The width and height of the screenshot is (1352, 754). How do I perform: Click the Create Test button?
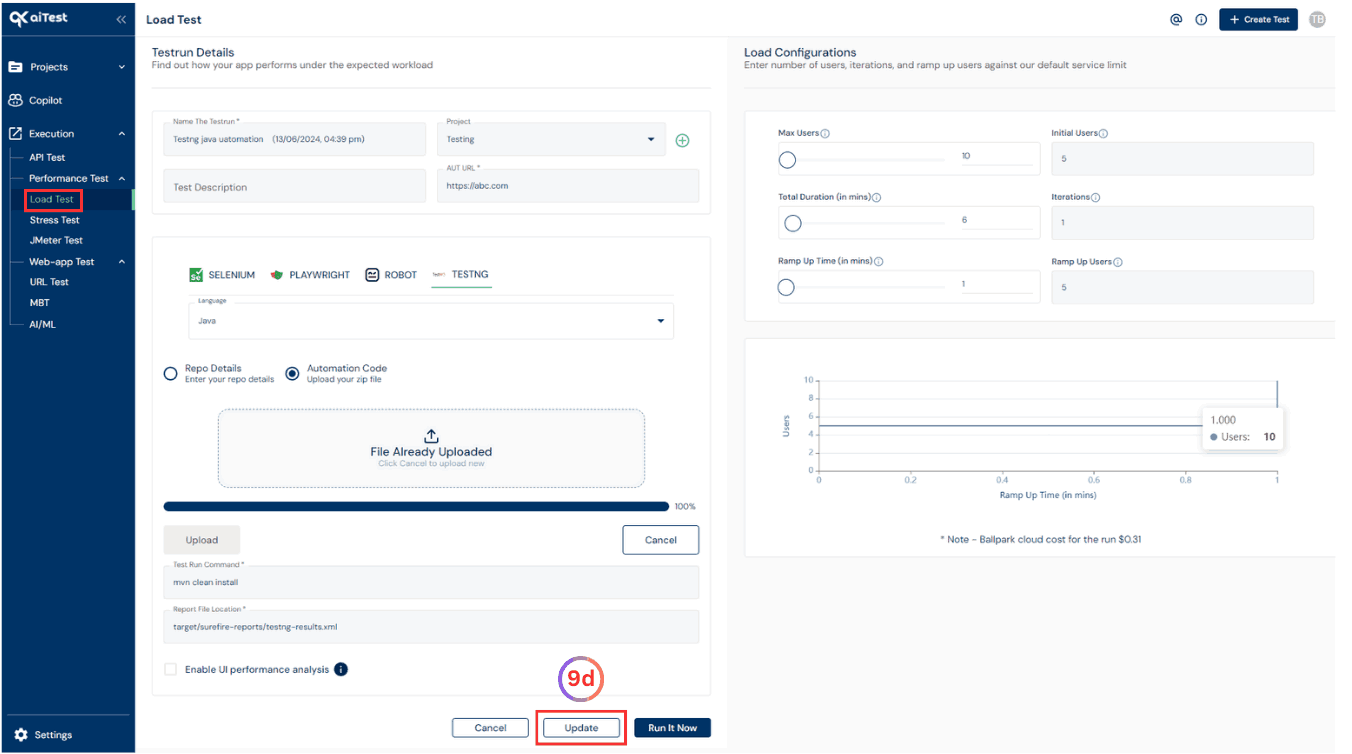point(1258,19)
